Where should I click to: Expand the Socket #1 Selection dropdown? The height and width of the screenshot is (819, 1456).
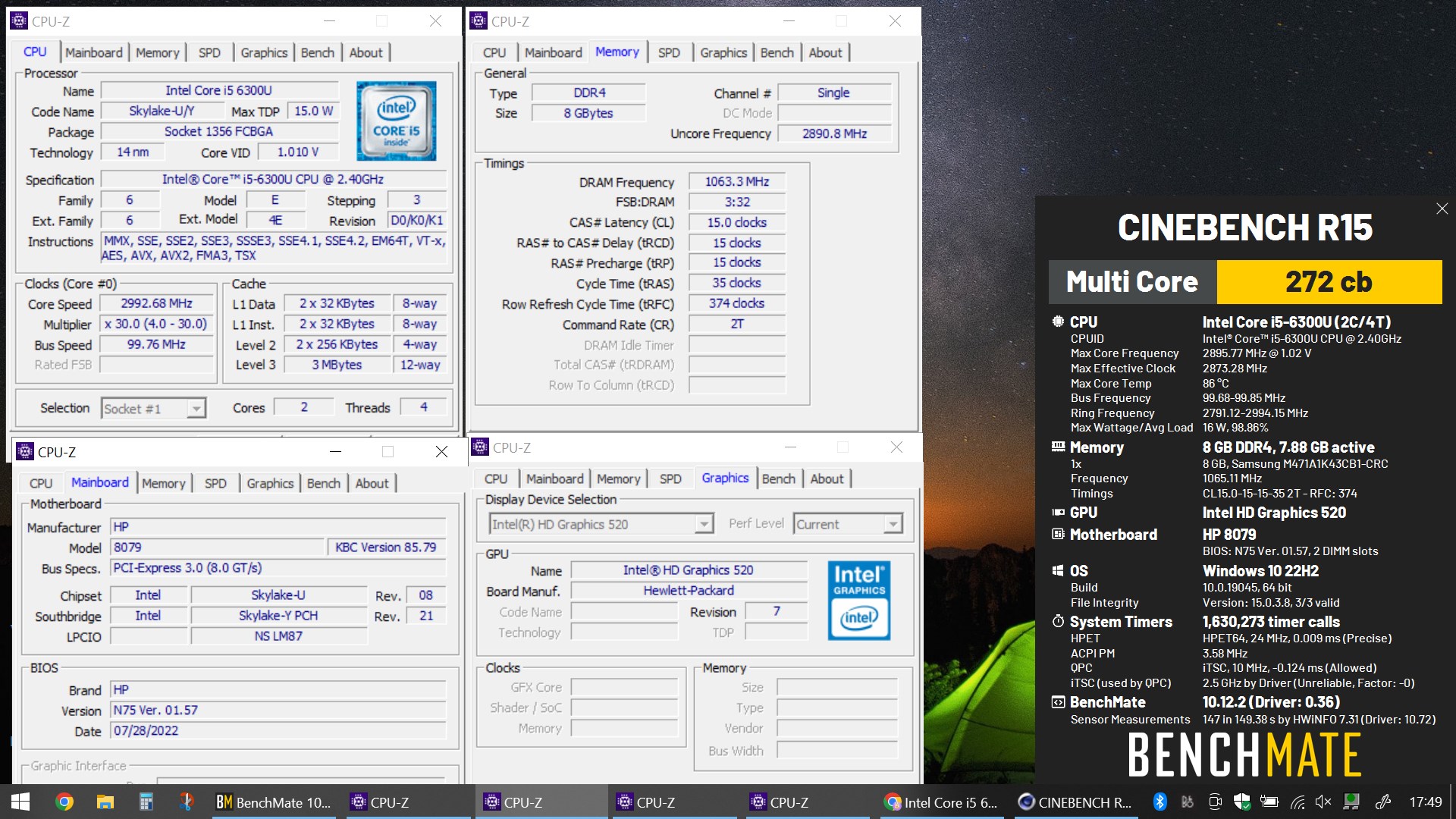coord(196,409)
